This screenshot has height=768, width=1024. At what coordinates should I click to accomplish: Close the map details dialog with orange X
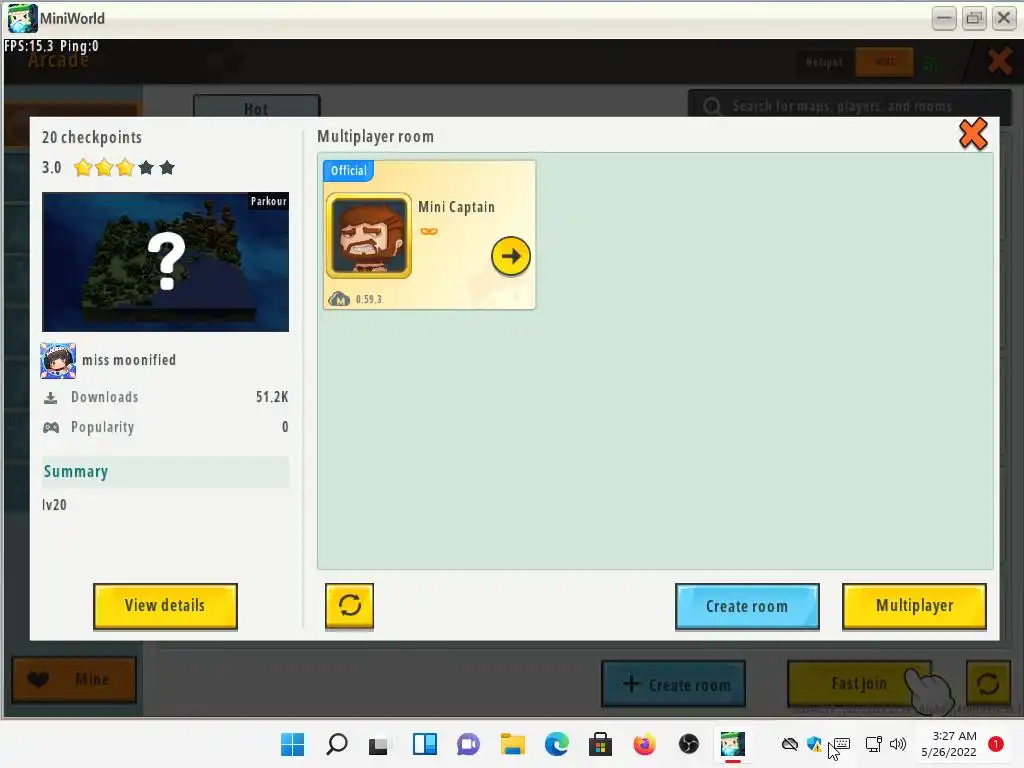(x=972, y=135)
